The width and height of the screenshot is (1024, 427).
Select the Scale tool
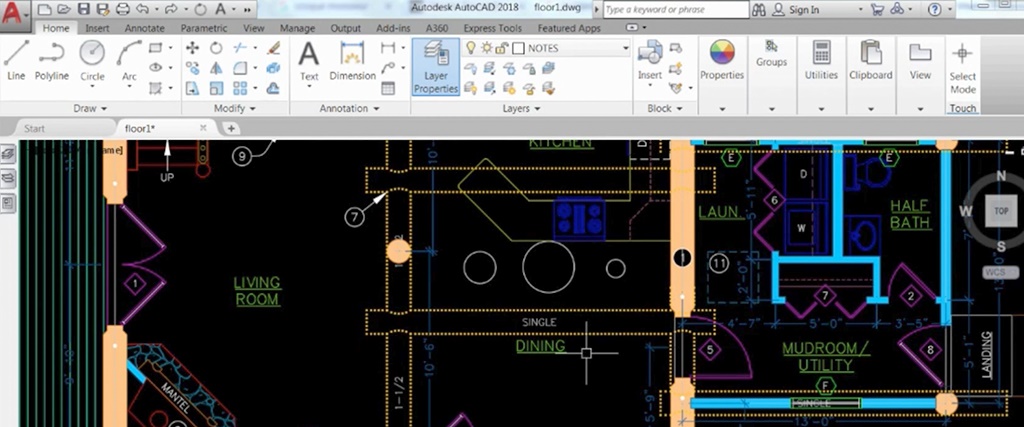pos(216,88)
